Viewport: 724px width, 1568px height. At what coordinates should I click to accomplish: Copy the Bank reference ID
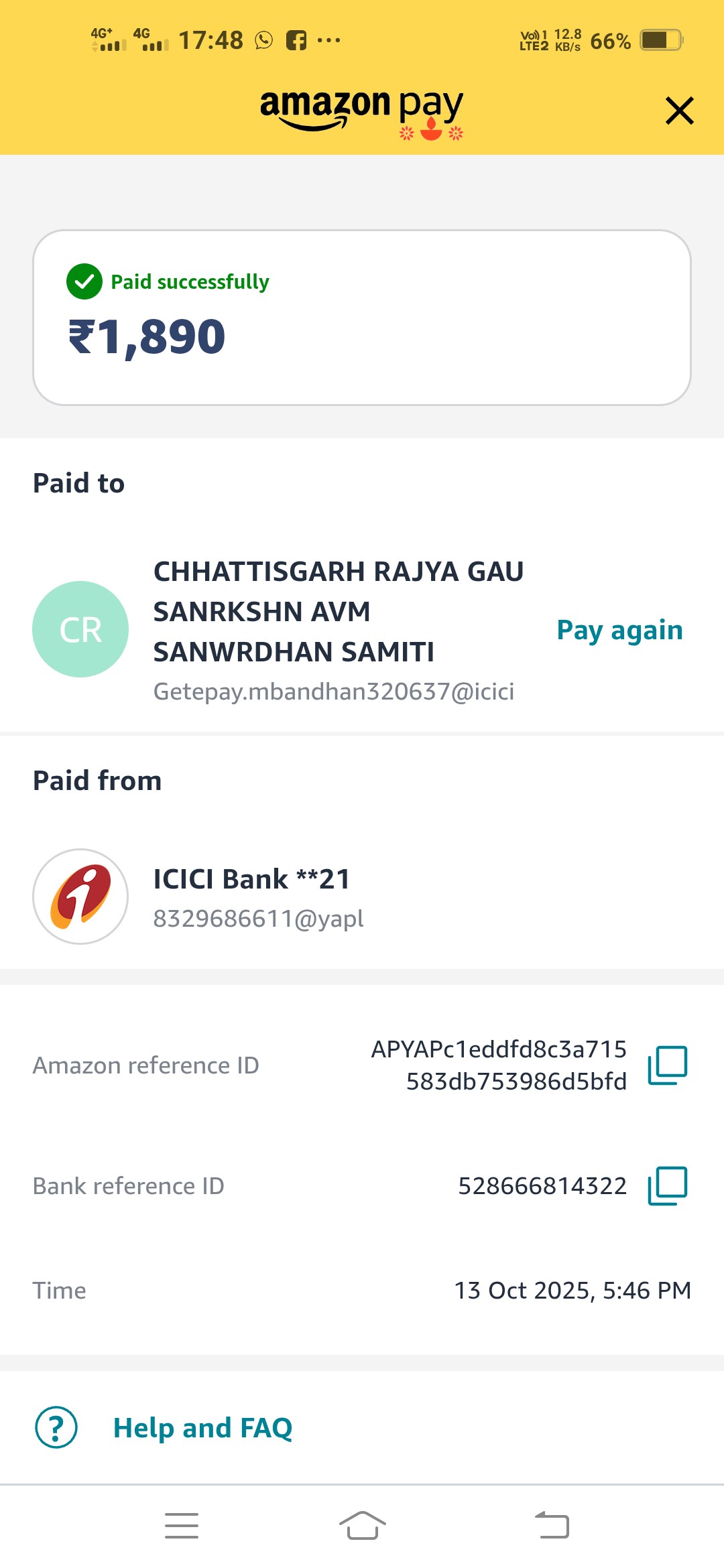(x=668, y=1185)
